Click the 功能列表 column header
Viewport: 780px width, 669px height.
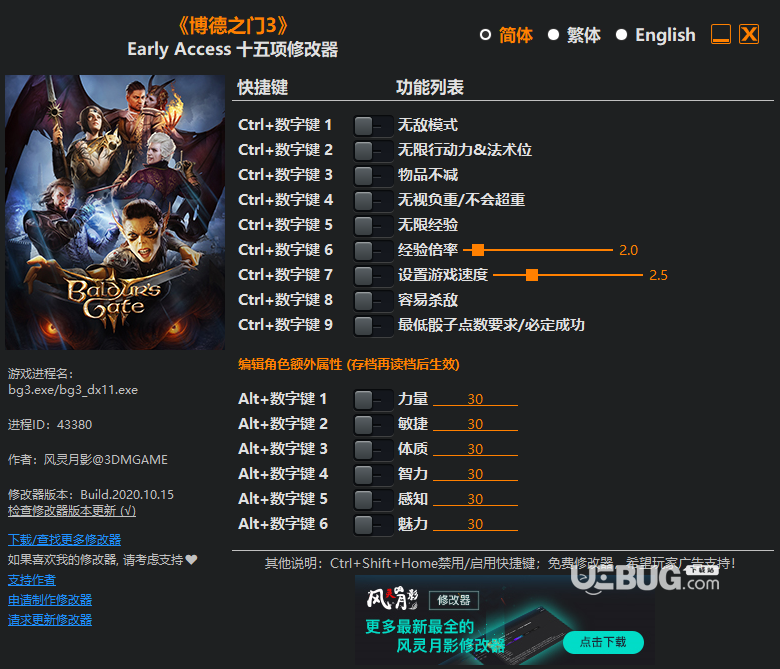point(430,88)
